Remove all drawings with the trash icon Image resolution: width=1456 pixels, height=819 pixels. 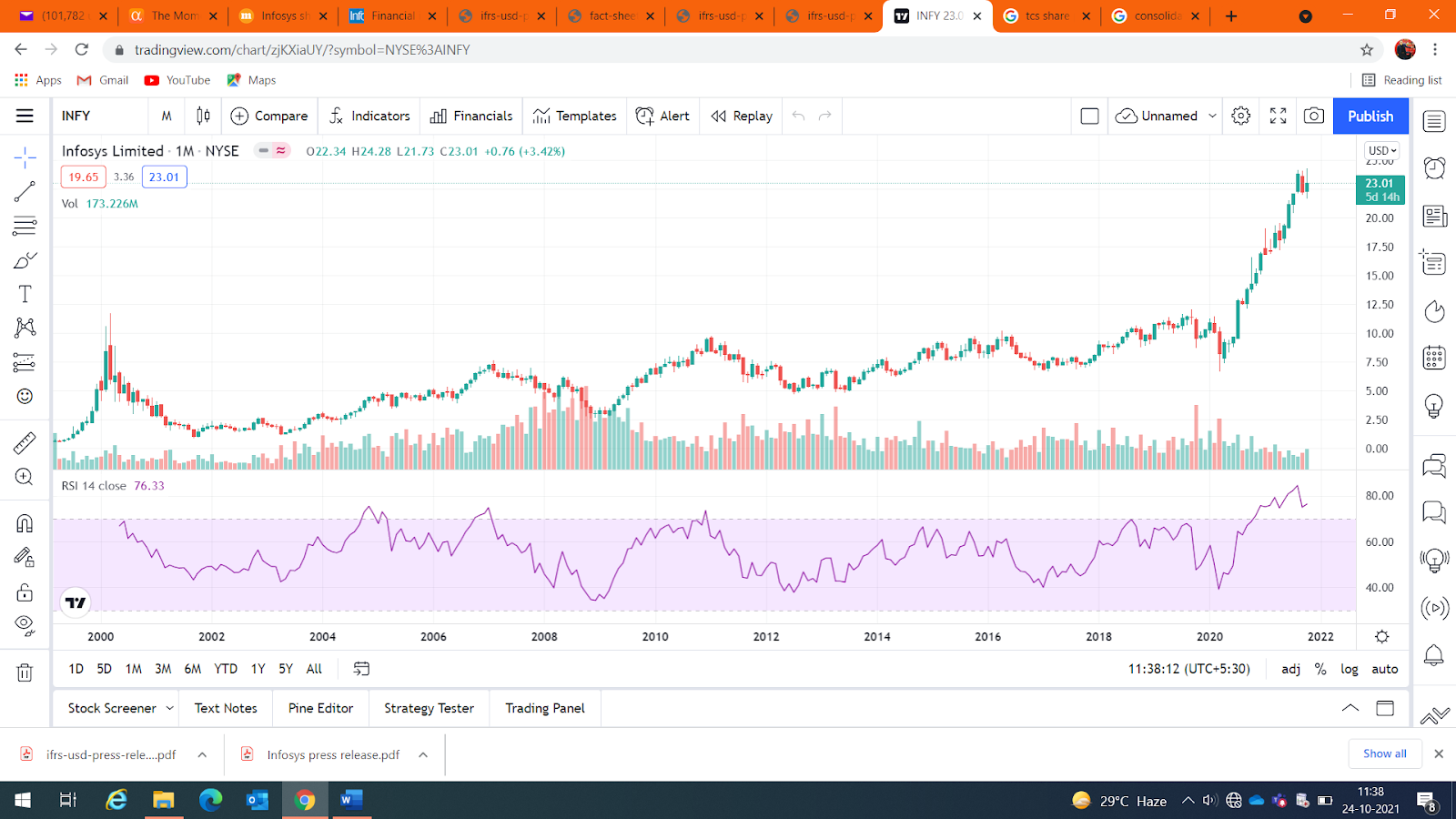[x=25, y=672]
